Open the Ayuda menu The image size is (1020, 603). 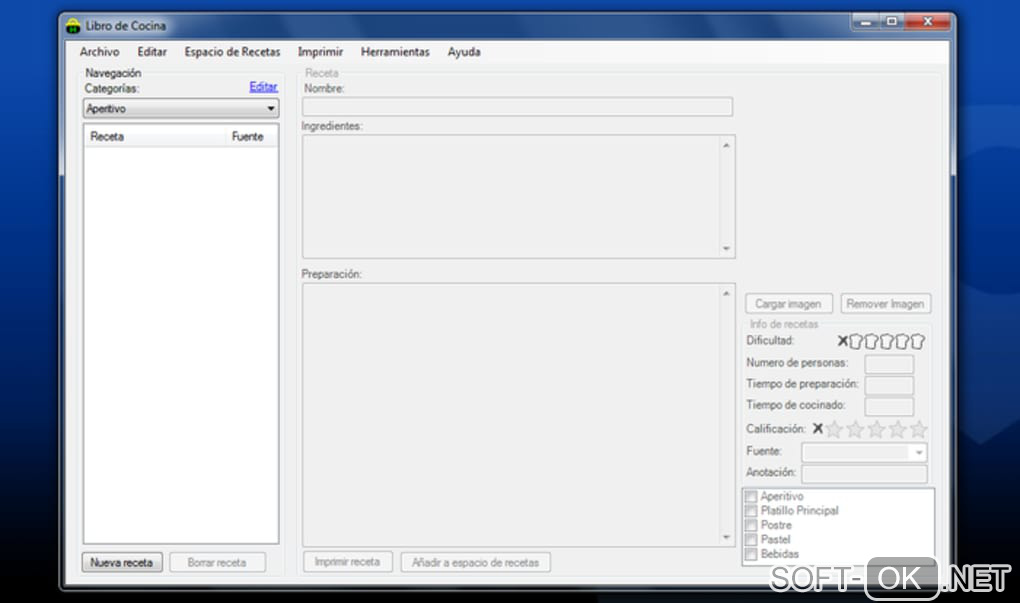click(464, 52)
